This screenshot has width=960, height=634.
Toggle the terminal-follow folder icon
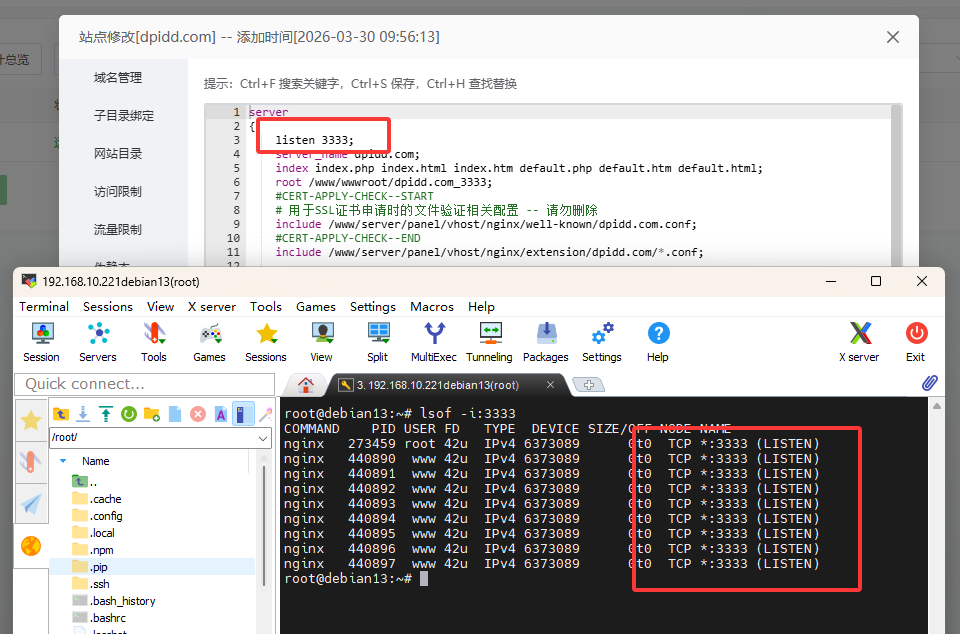243,414
